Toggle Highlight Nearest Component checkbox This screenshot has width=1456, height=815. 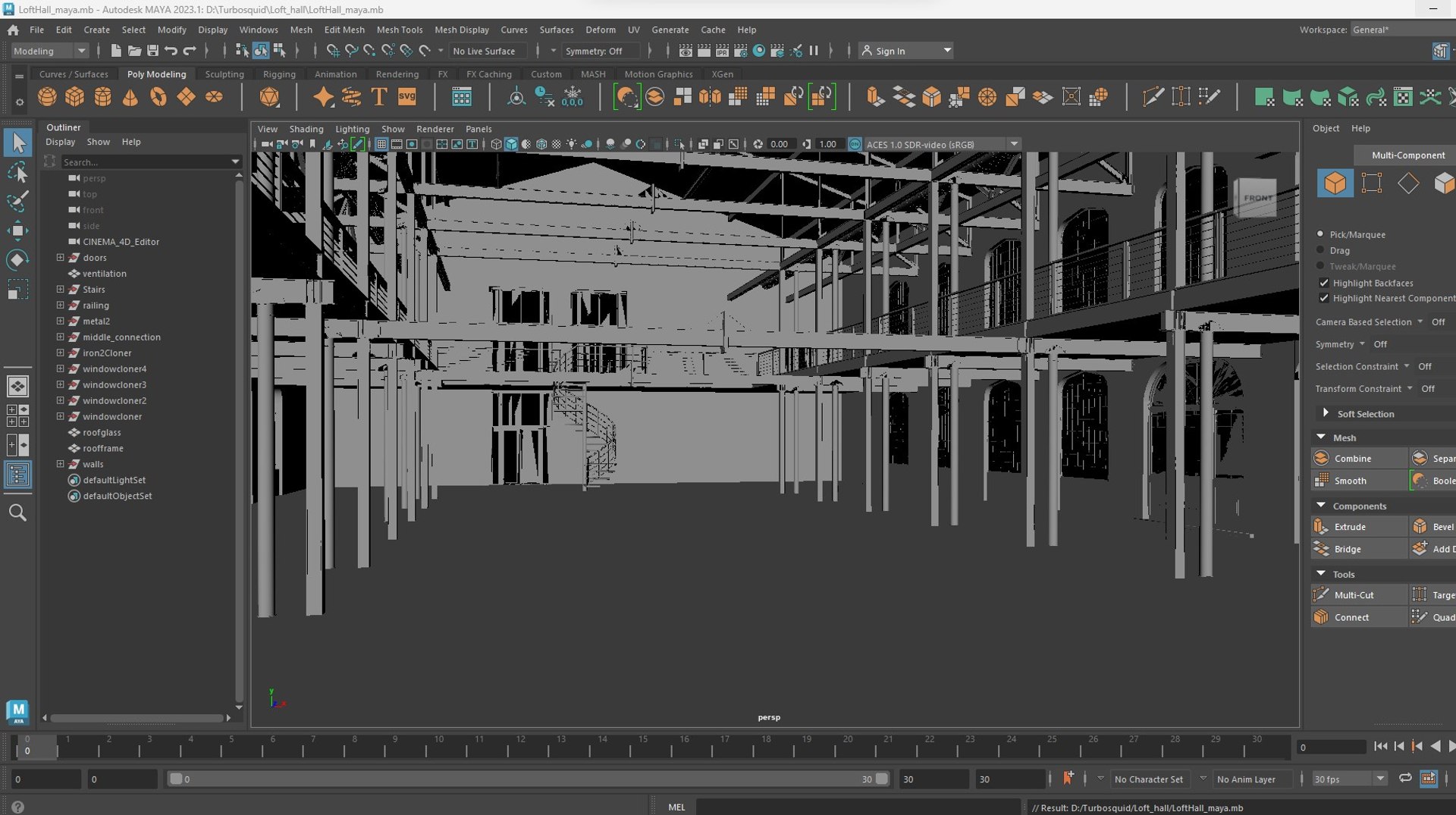tap(1324, 298)
